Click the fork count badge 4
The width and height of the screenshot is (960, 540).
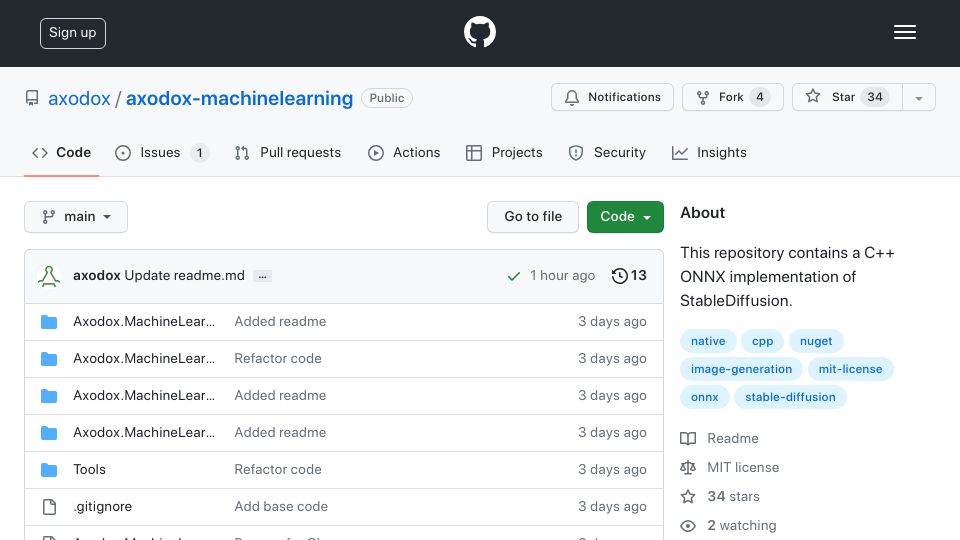click(x=760, y=97)
